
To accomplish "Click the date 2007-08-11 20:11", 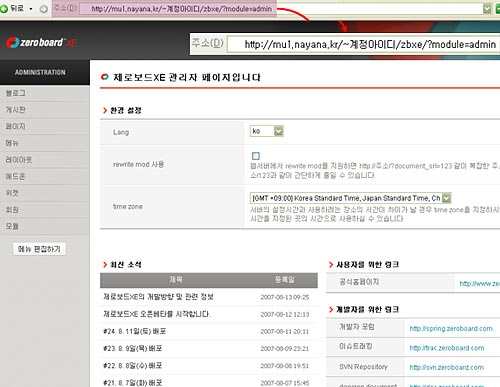I will pyautogui.click(x=285, y=332).
